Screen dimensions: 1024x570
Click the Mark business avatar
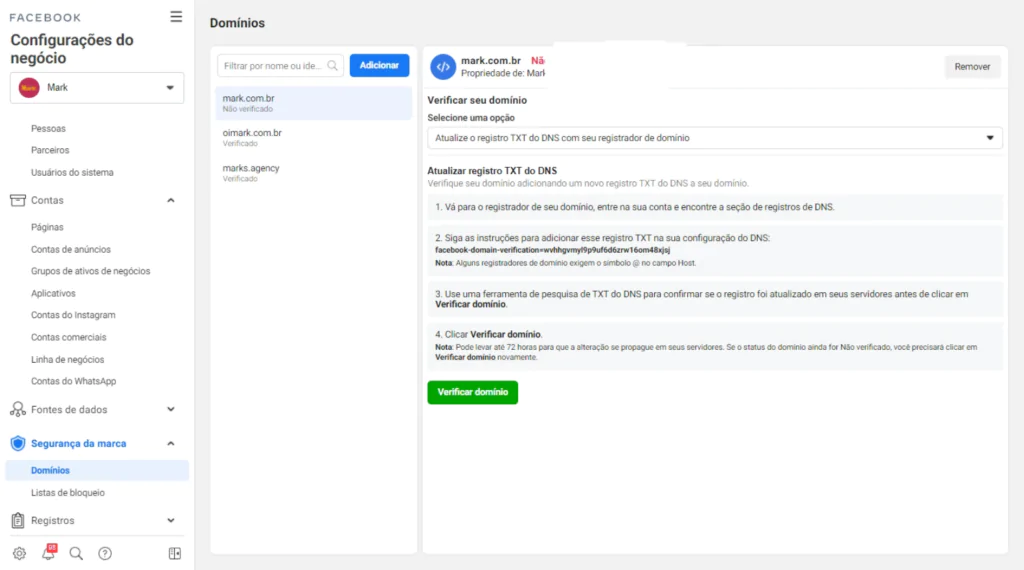pos(29,87)
